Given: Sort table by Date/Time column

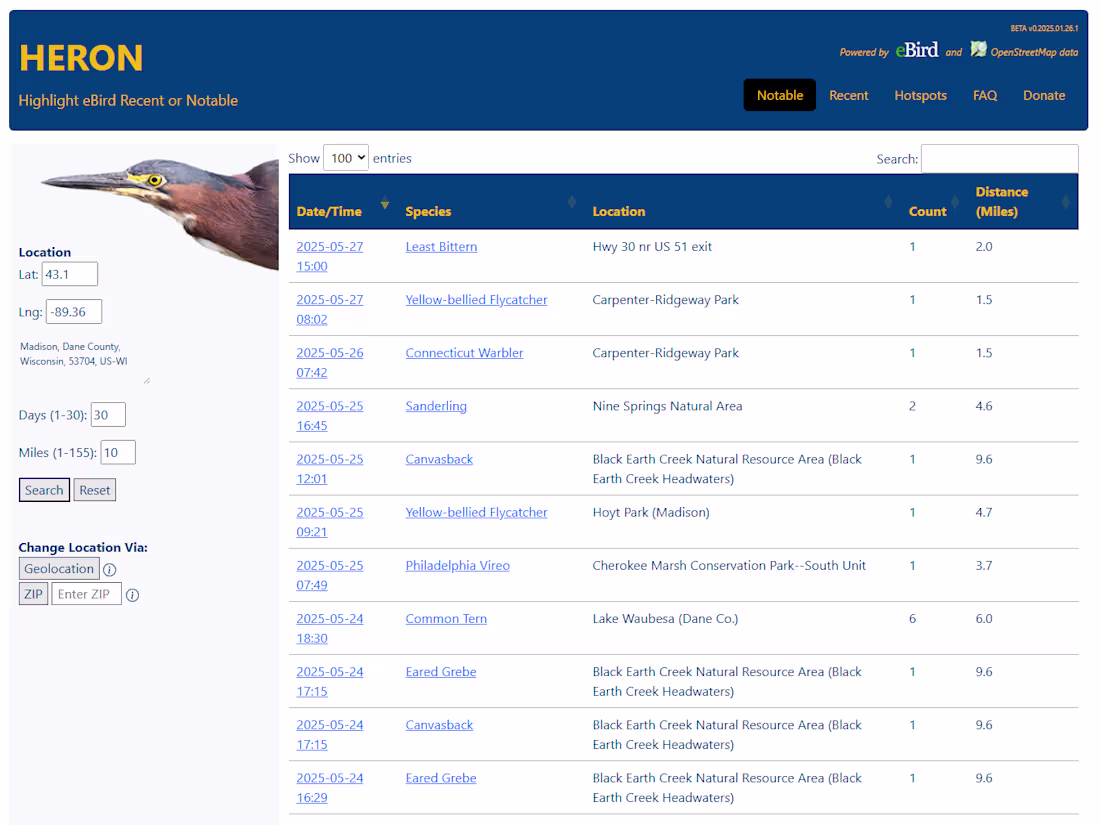Looking at the screenshot, I should point(342,202).
